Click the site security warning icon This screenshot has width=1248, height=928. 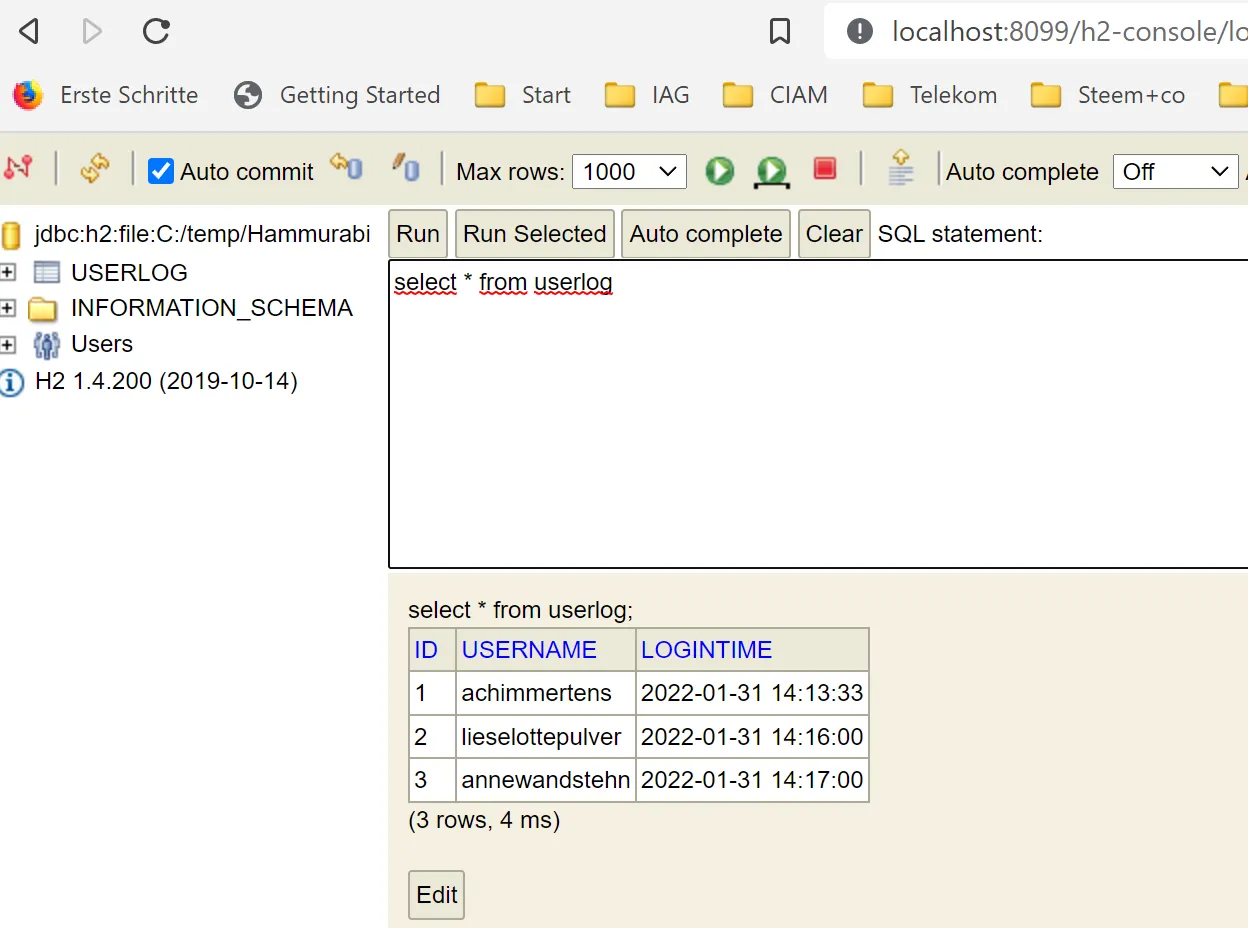click(x=859, y=32)
